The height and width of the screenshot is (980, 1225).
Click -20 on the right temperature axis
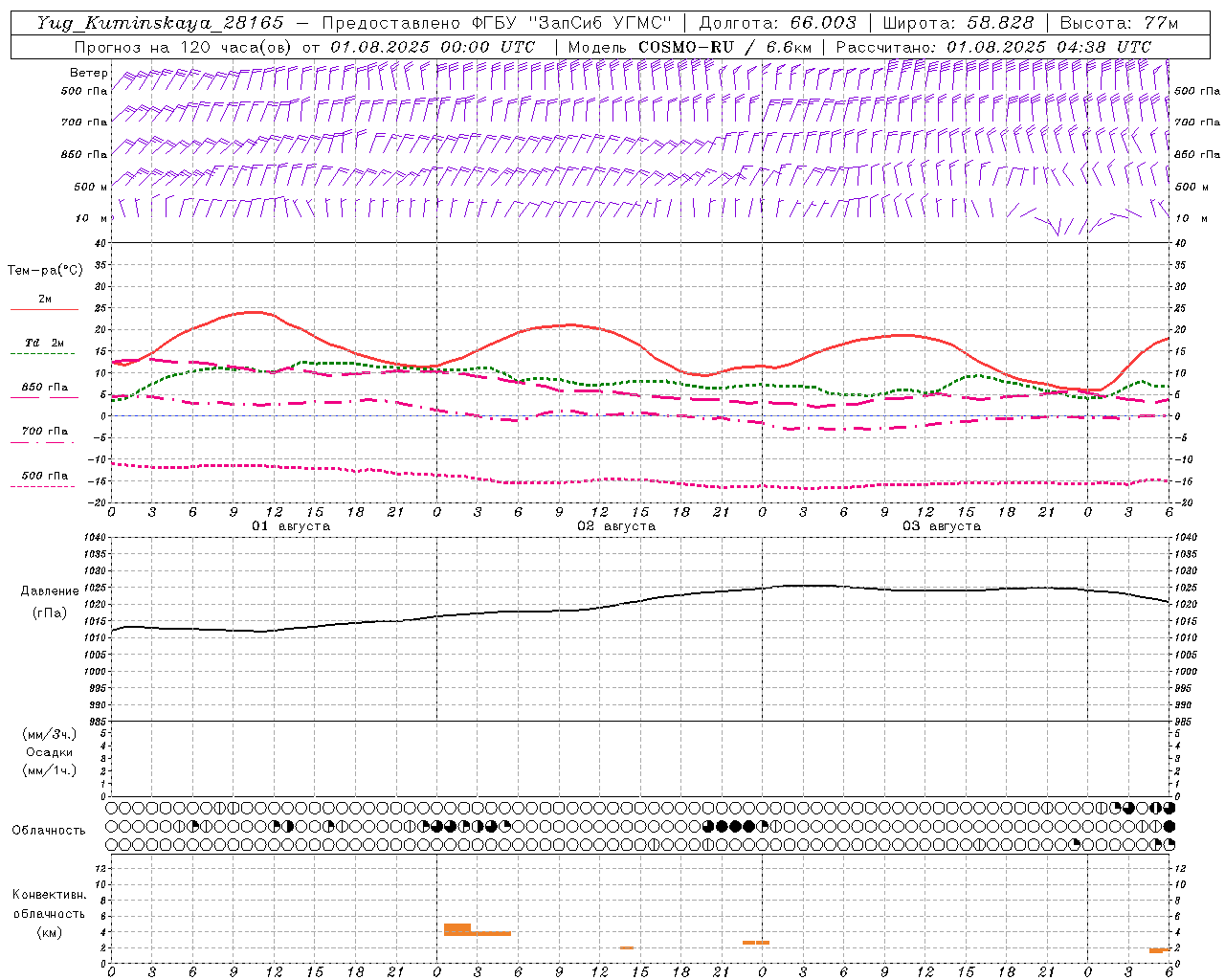1184,502
